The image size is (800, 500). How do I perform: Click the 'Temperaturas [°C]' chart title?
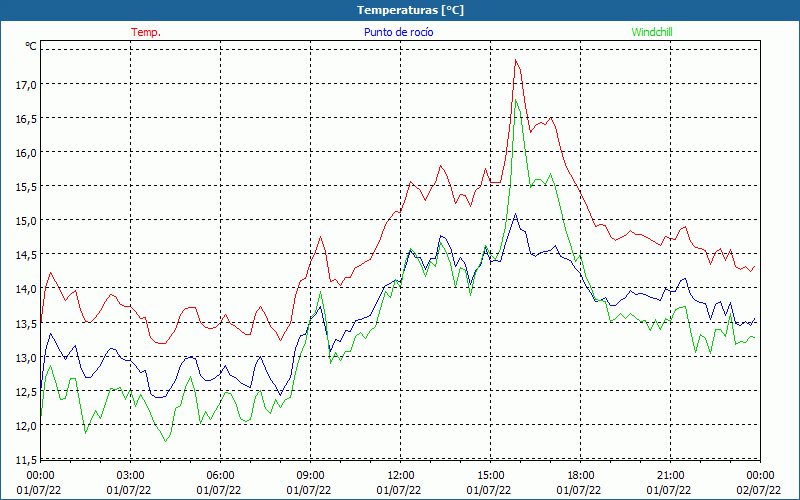[x=410, y=10]
